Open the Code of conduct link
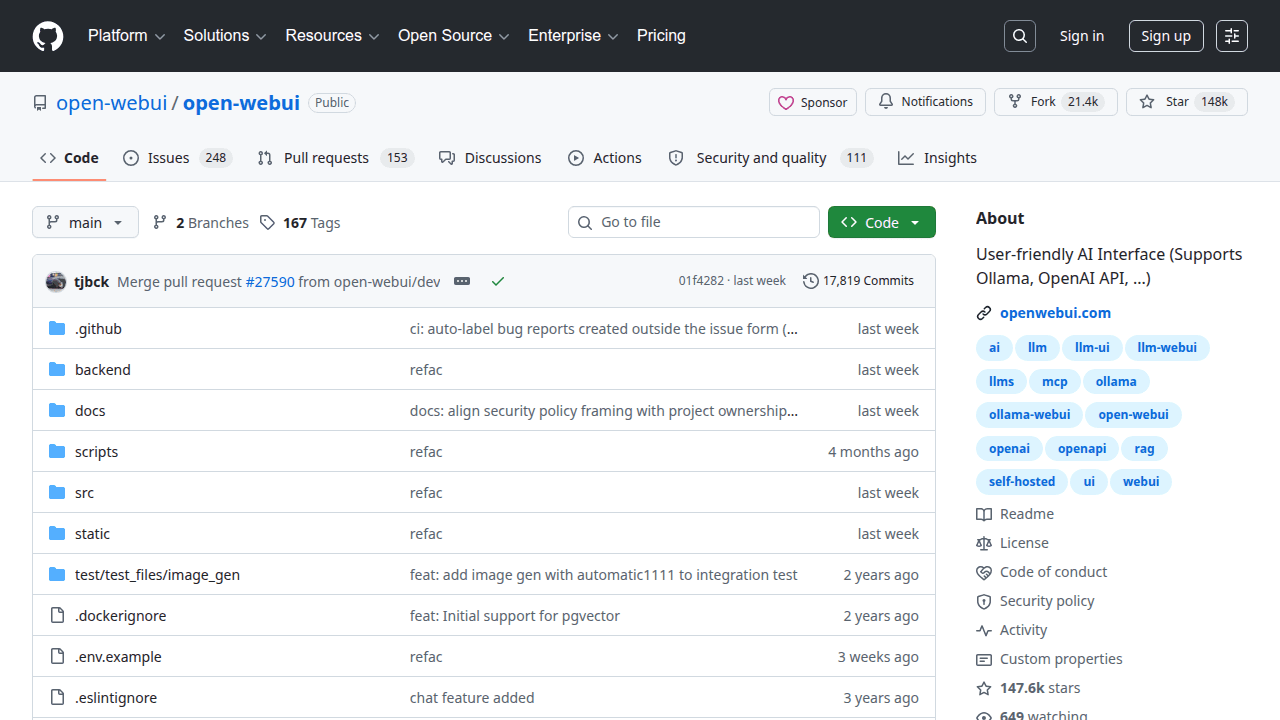This screenshot has height=720, width=1280. point(1053,572)
